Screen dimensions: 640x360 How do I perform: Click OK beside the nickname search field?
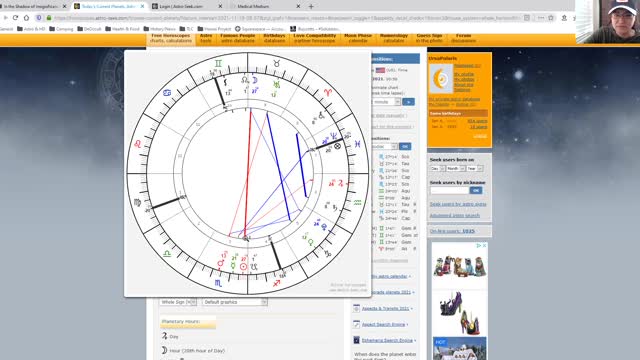tap(476, 190)
